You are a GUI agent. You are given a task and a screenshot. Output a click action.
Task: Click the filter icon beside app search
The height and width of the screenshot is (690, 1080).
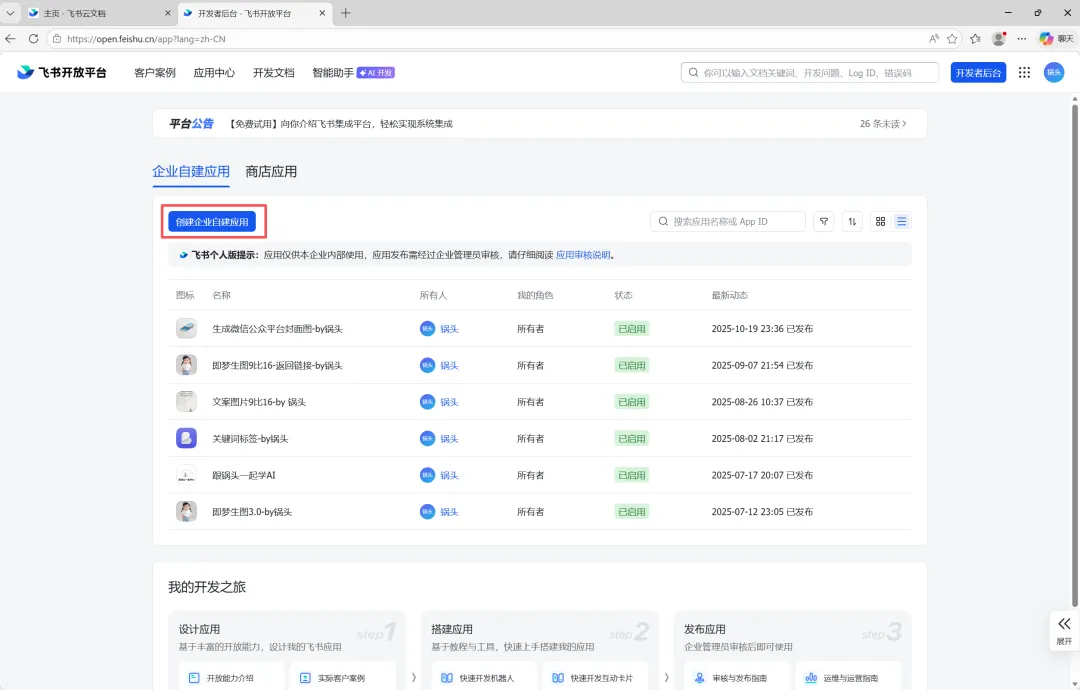coord(824,222)
